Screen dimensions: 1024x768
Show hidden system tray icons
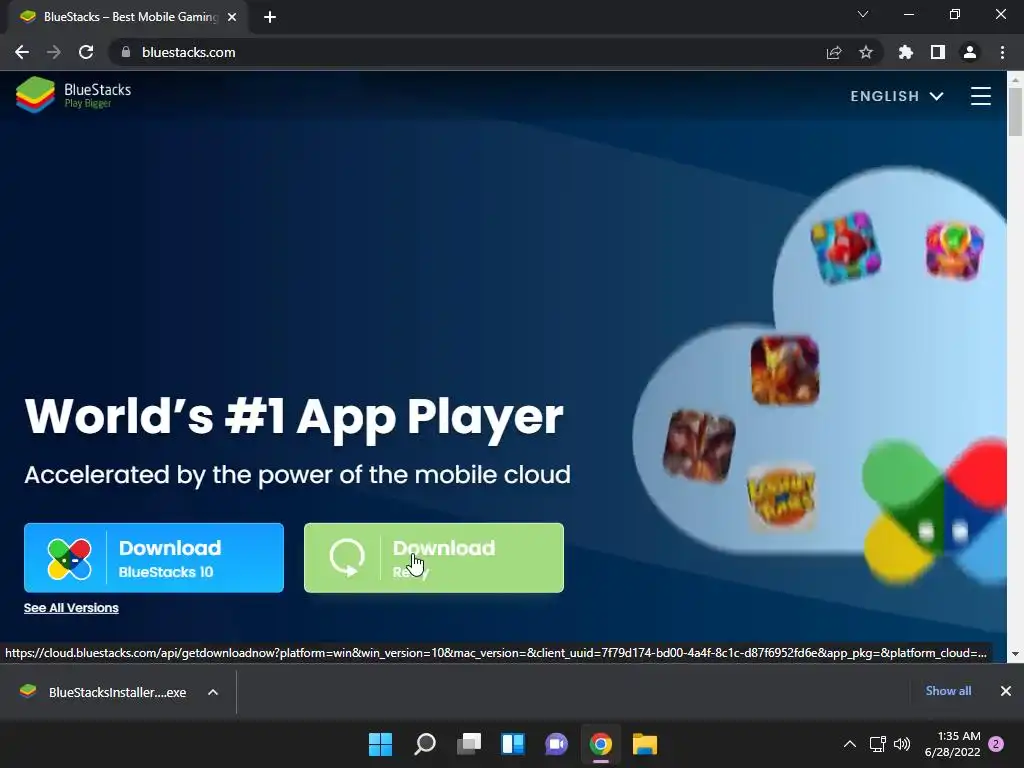pos(850,744)
